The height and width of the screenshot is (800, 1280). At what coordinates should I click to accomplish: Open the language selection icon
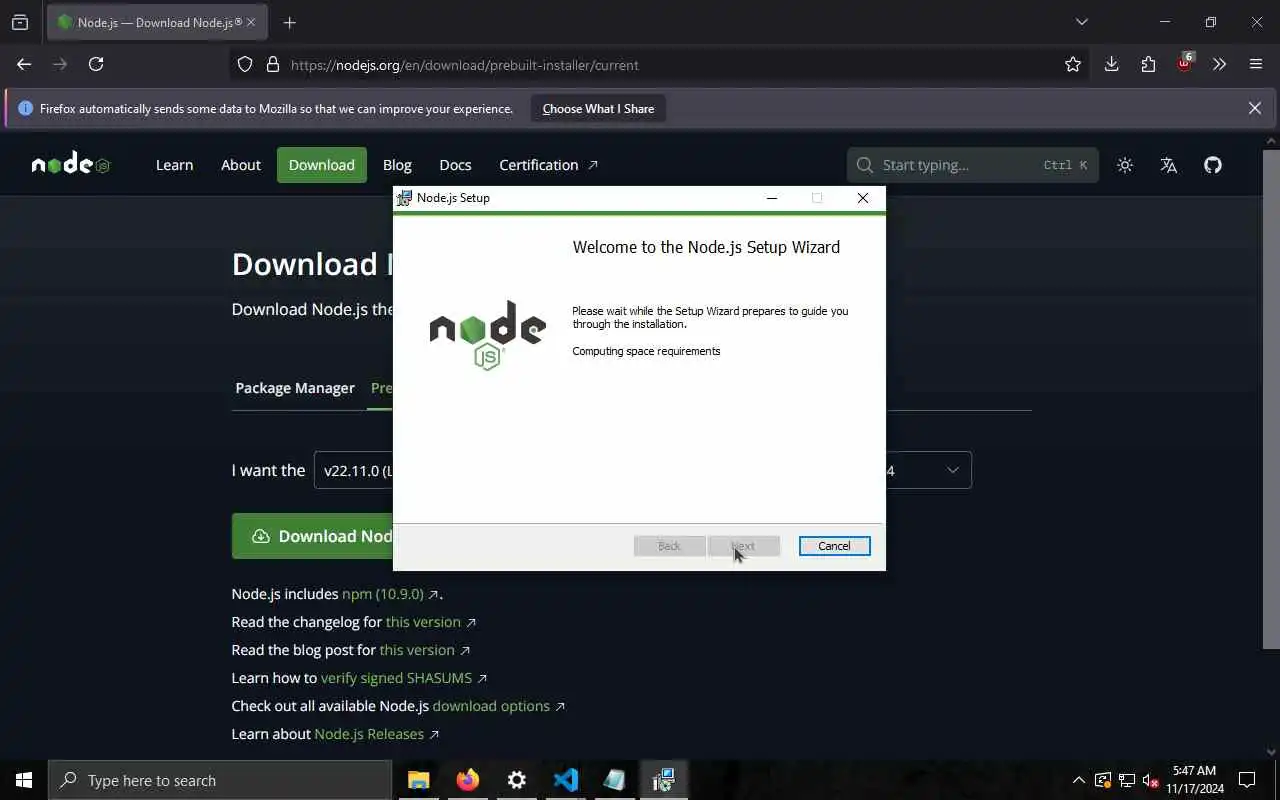click(1168, 165)
